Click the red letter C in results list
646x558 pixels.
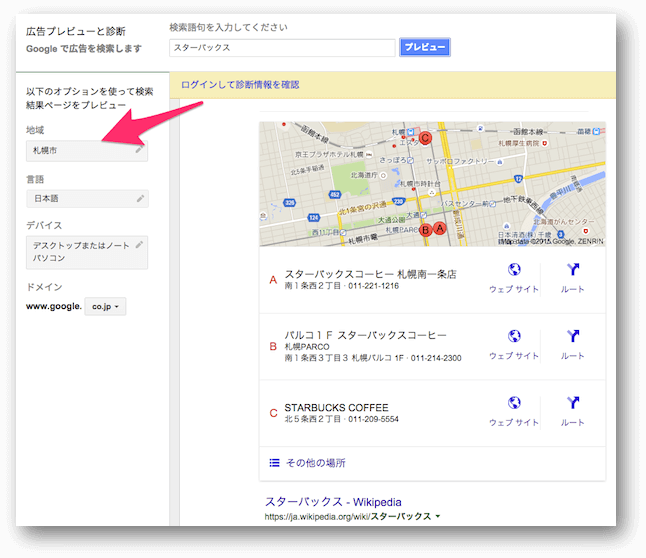click(x=273, y=413)
